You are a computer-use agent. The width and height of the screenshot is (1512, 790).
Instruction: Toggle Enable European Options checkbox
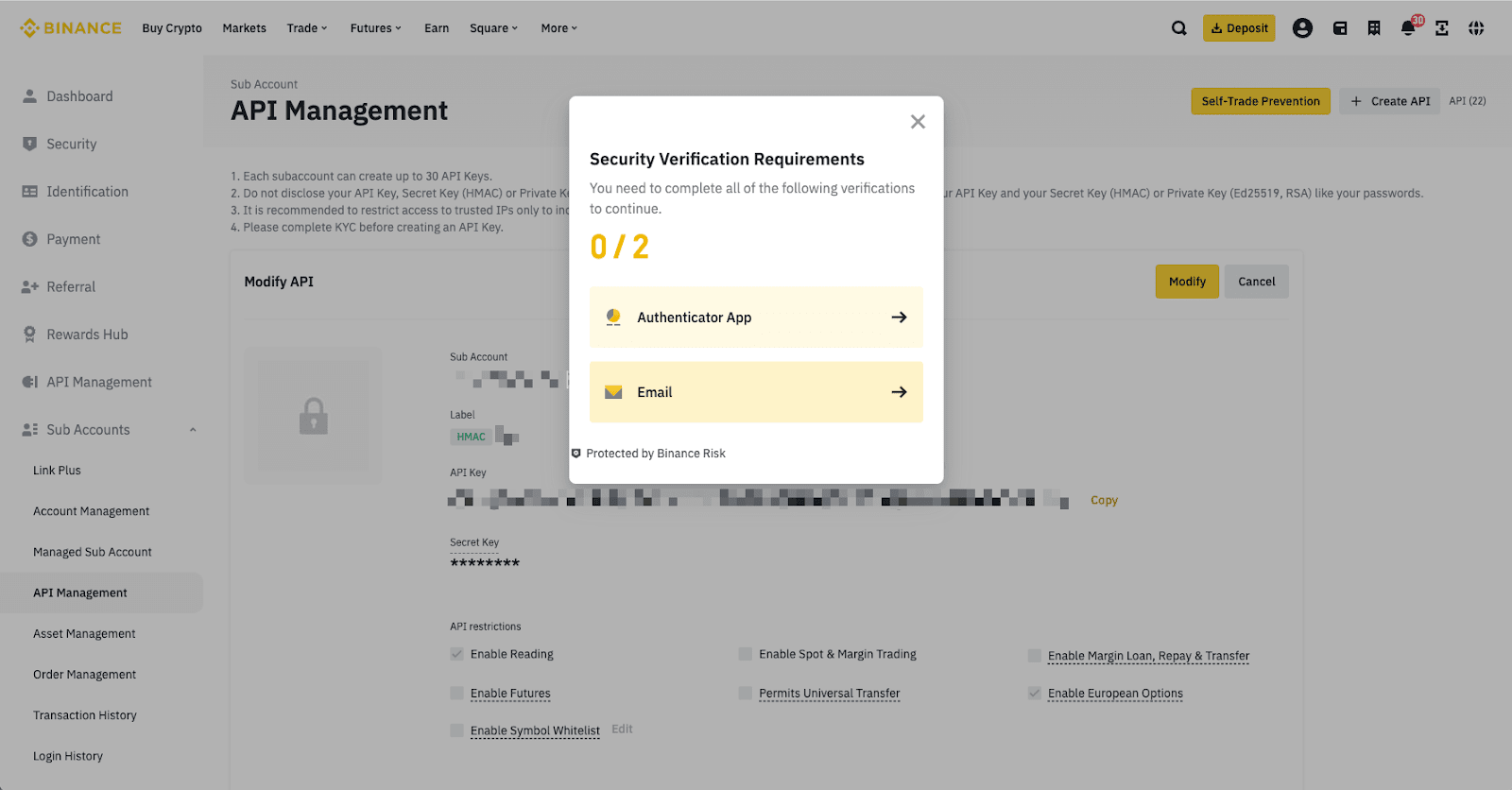(x=1035, y=694)
